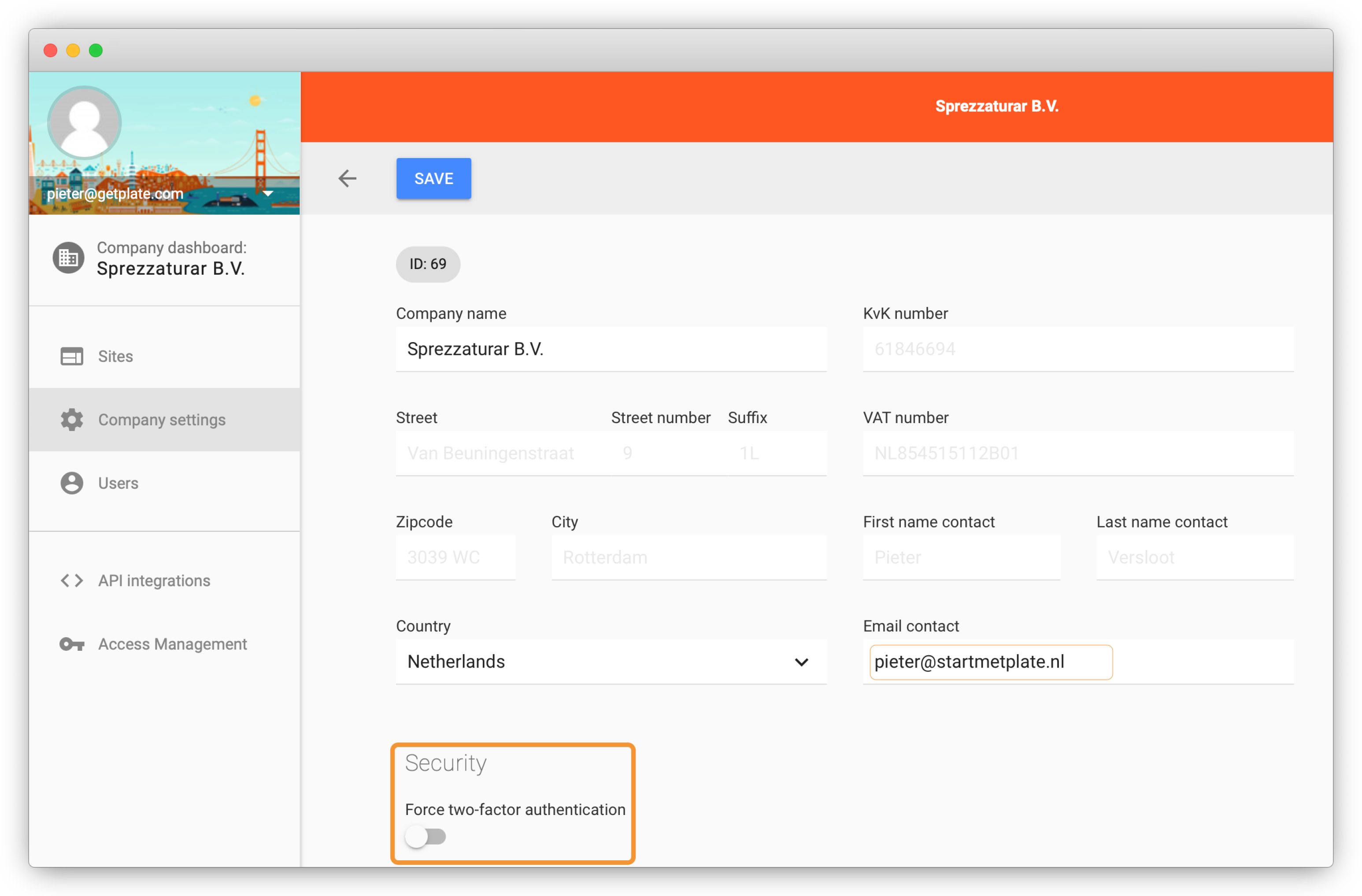Click the back arrow icon
The image size is (1362, 896).
[x=348, y=178]
